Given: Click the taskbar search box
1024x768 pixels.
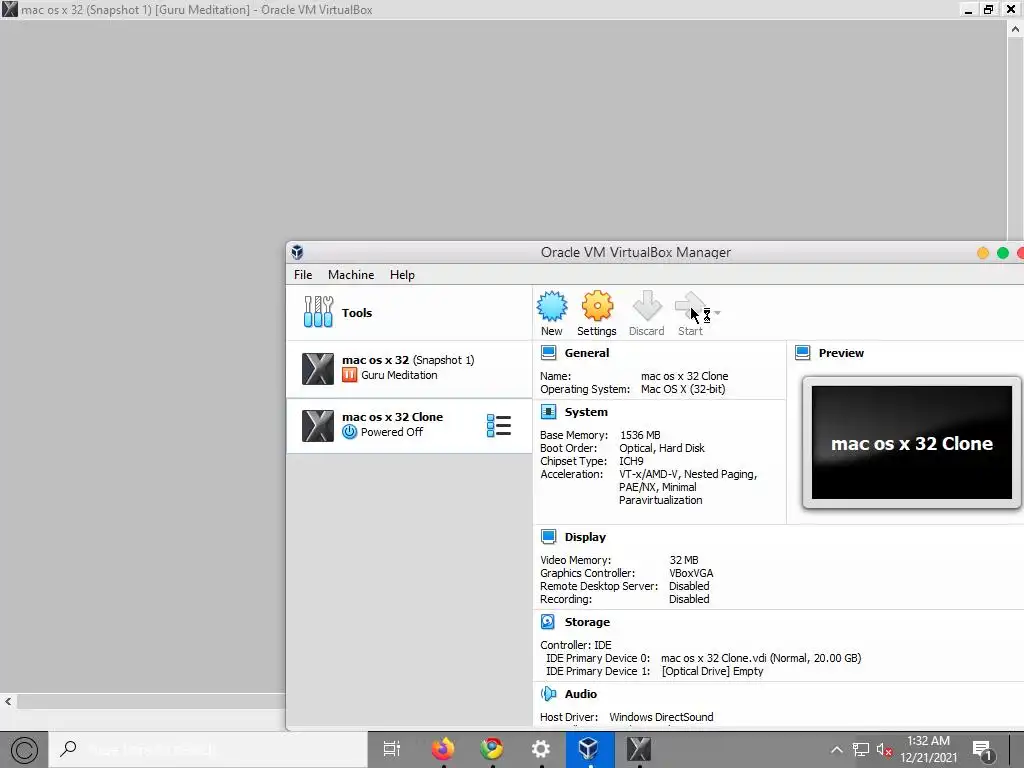Looking at the screenshot, I should click(208, 750).
